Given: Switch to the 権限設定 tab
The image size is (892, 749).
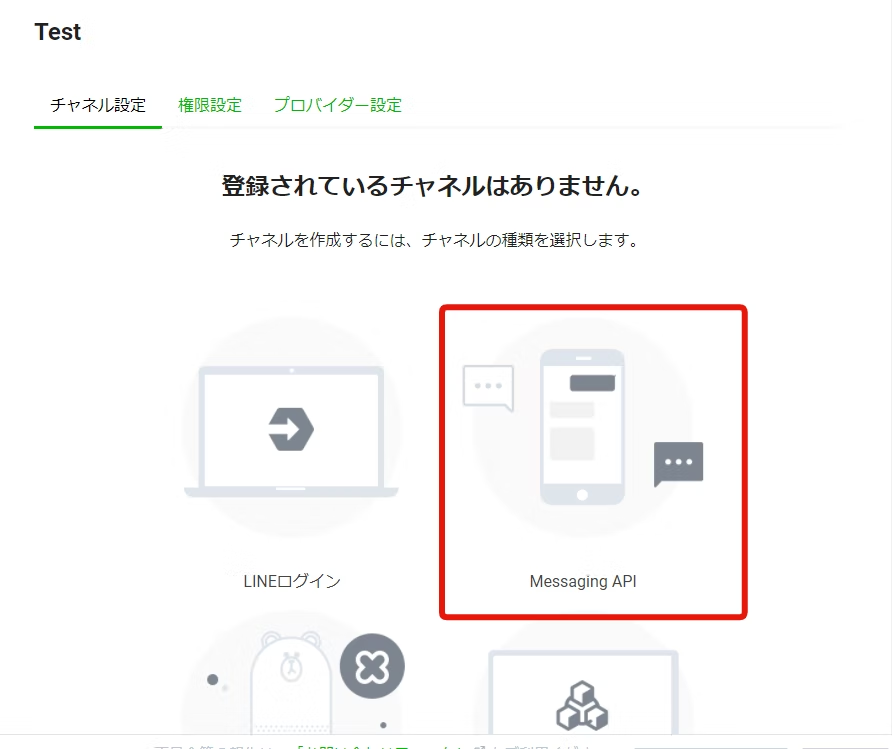Looking at the screenshot, I should pos(210,105).
